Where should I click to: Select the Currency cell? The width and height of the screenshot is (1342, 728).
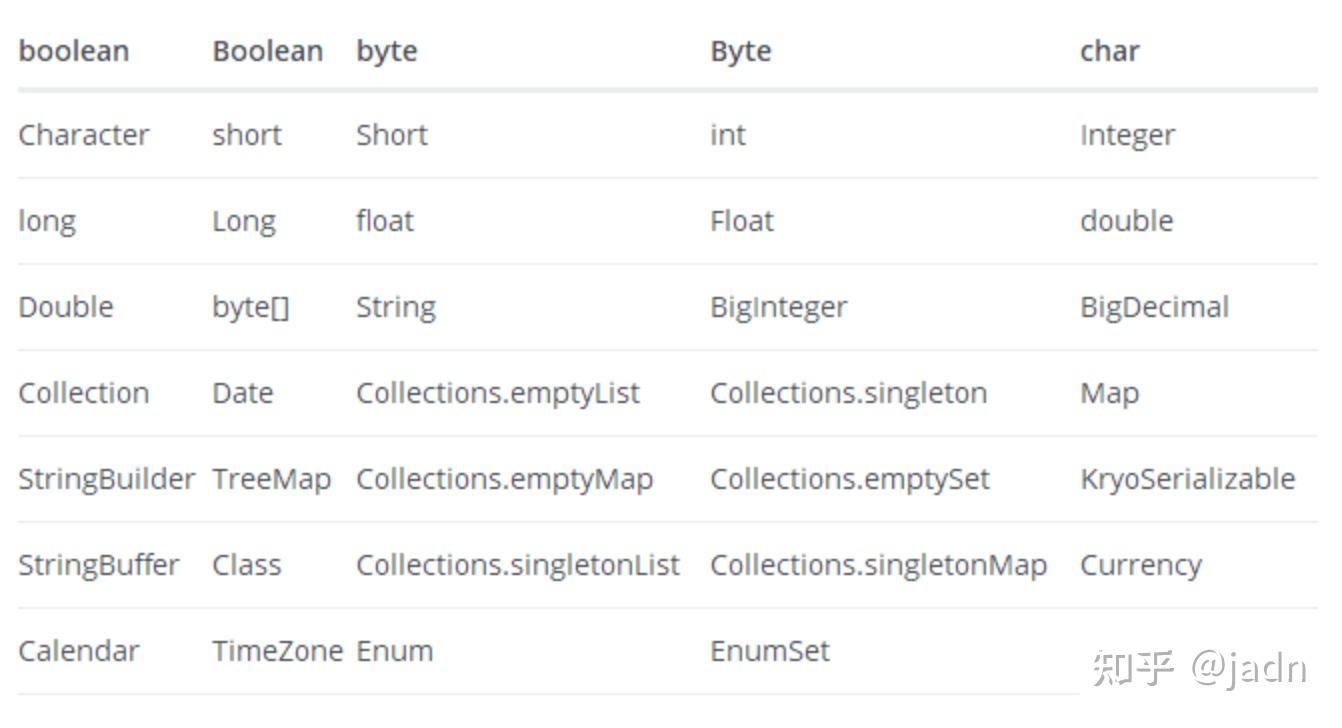click(x=1140, y=565)
